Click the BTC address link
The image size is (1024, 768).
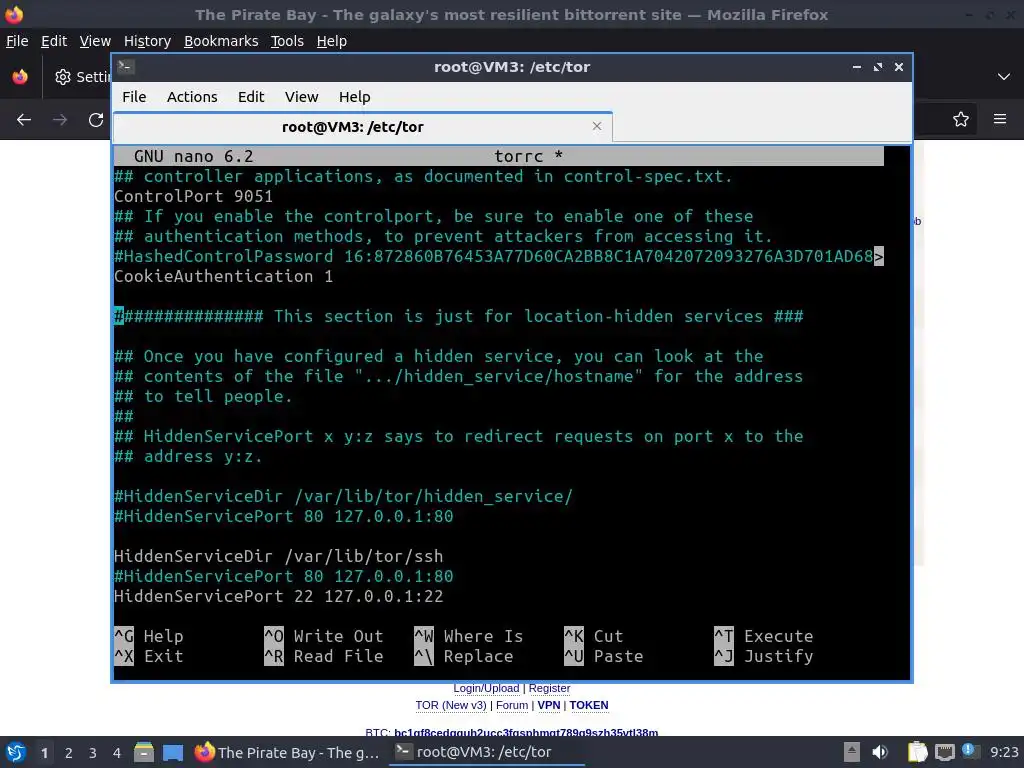[526, 733]
